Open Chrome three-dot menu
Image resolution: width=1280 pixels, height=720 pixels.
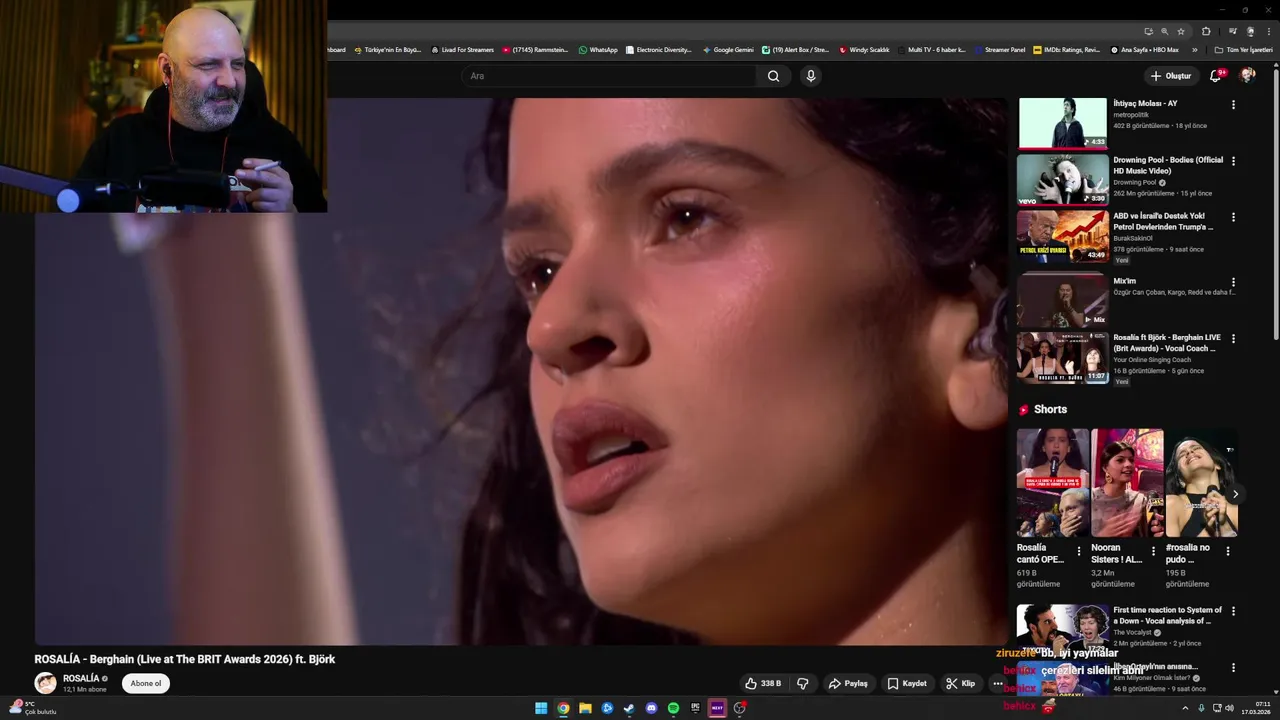click(1267, 31)
